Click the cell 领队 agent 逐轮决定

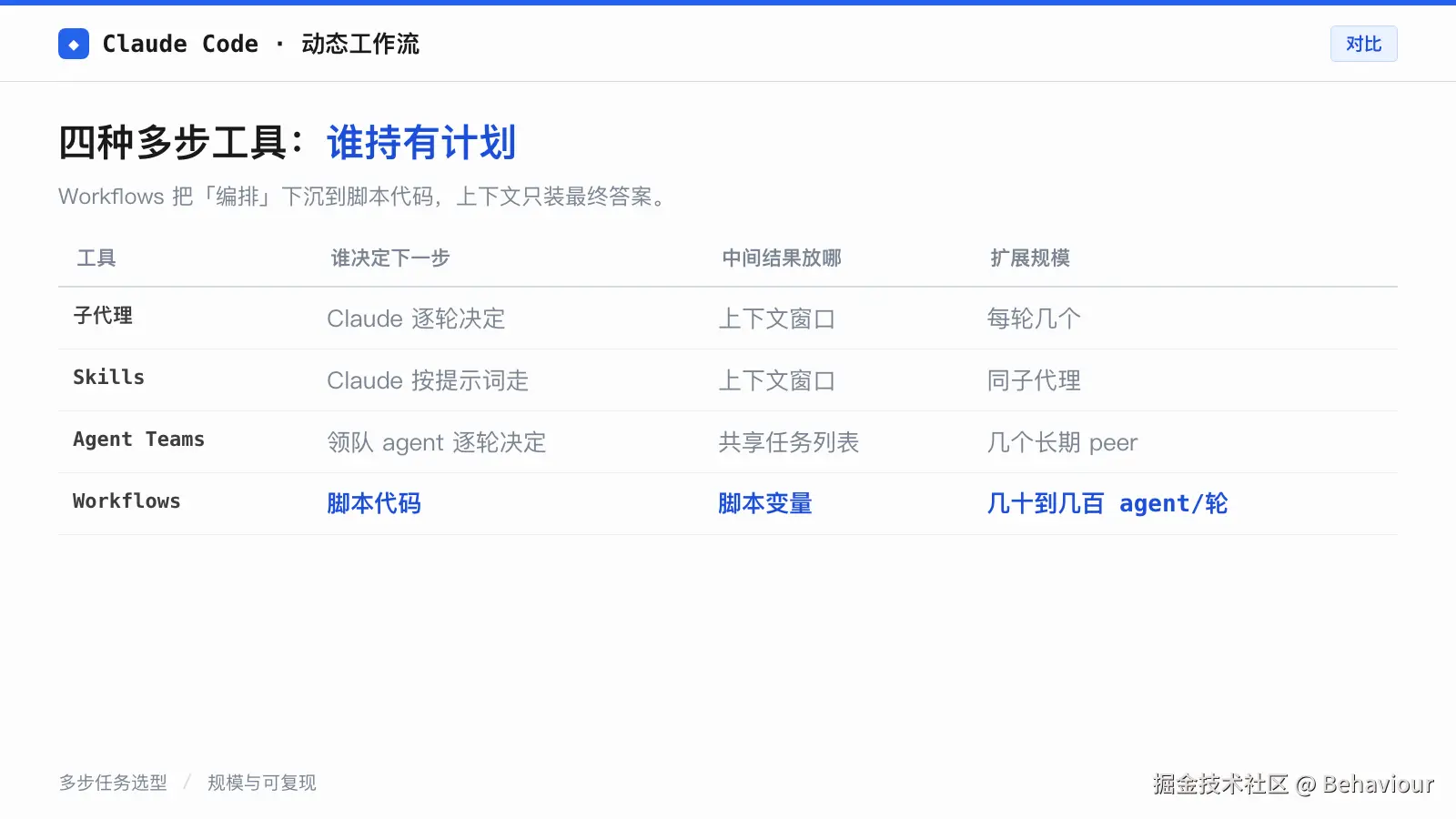[x=437, y=442]
